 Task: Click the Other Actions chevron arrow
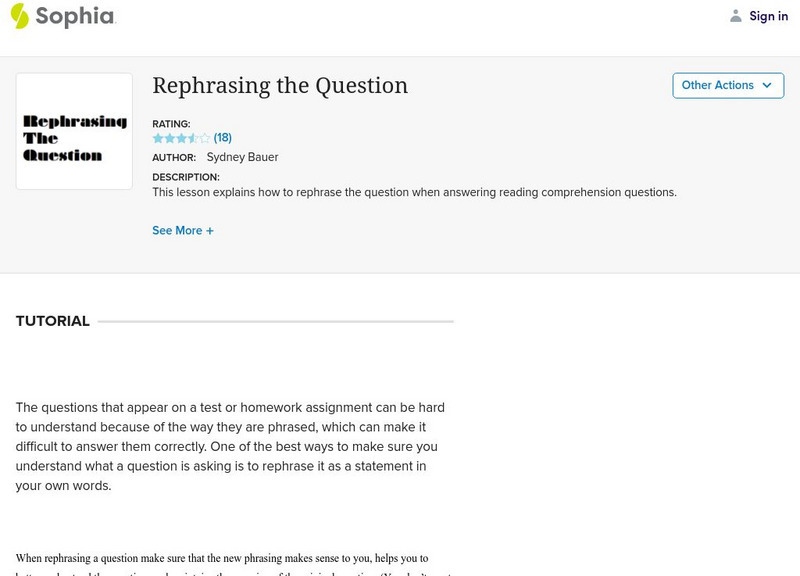[767, 85]
